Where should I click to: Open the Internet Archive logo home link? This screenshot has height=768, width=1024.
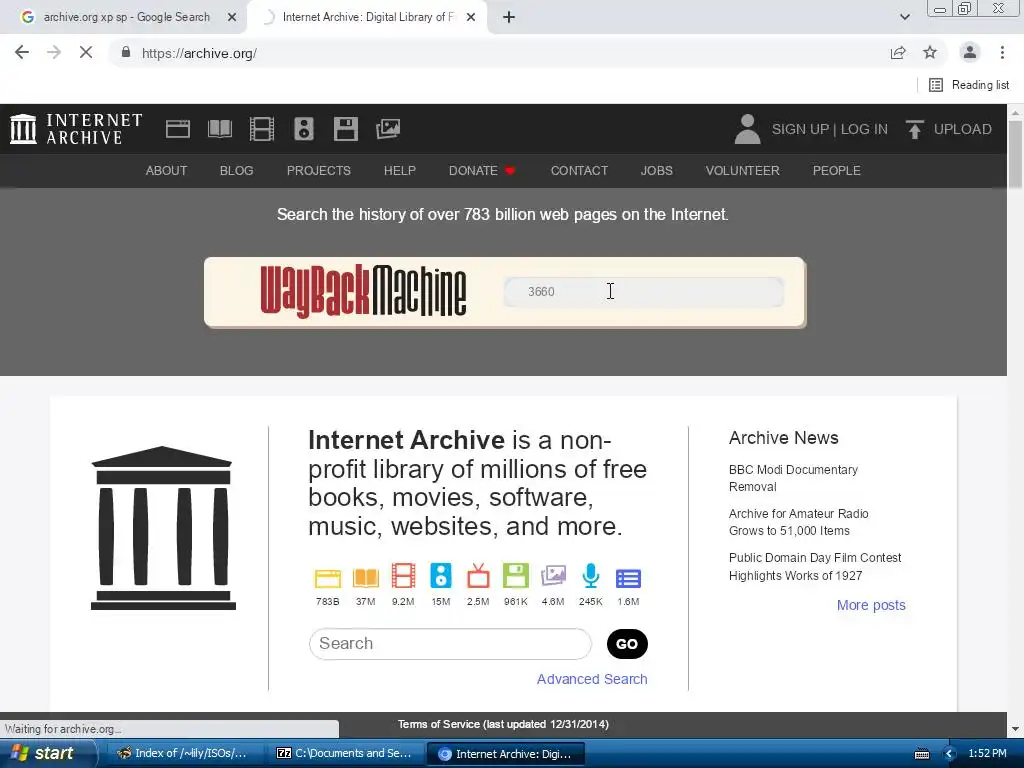(x=76, y=129)
